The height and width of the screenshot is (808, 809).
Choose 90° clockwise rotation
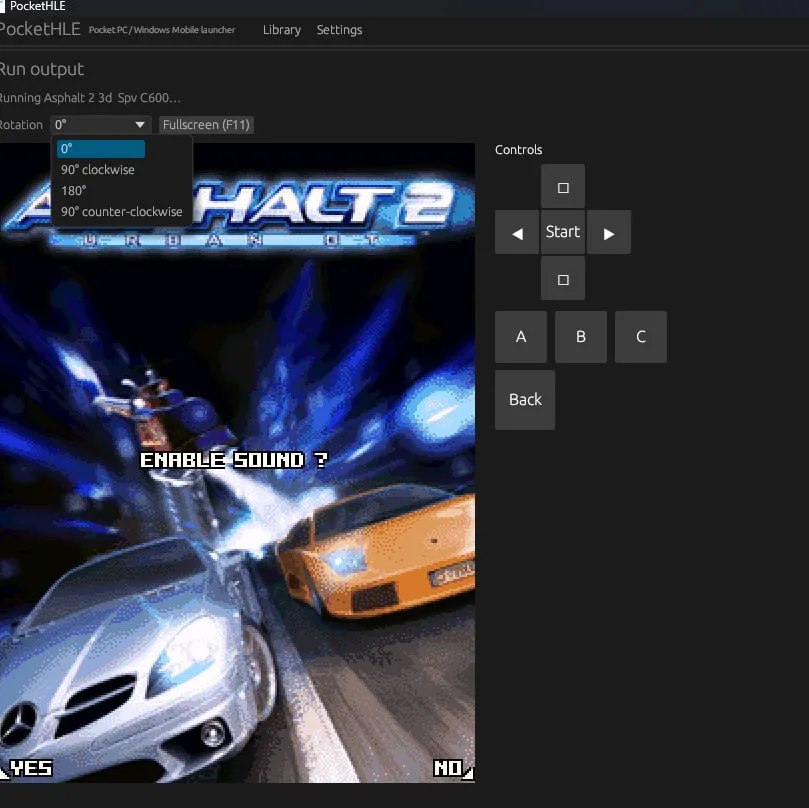98,170
